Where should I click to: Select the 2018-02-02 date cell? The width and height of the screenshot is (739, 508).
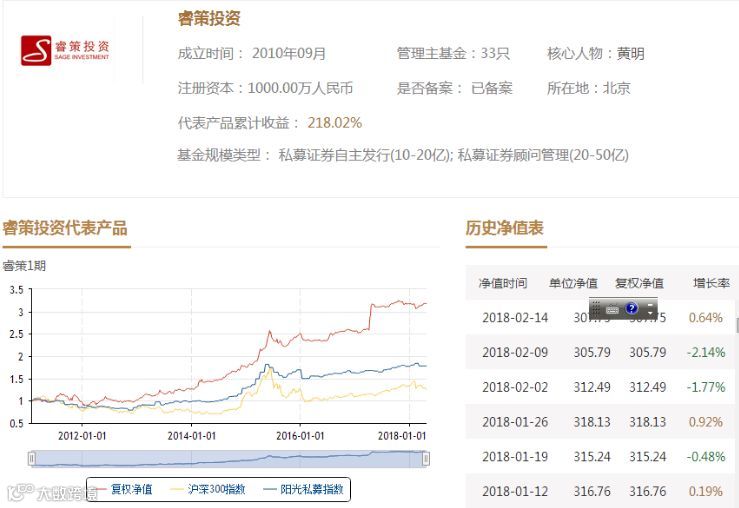click(x=515, y=387)
